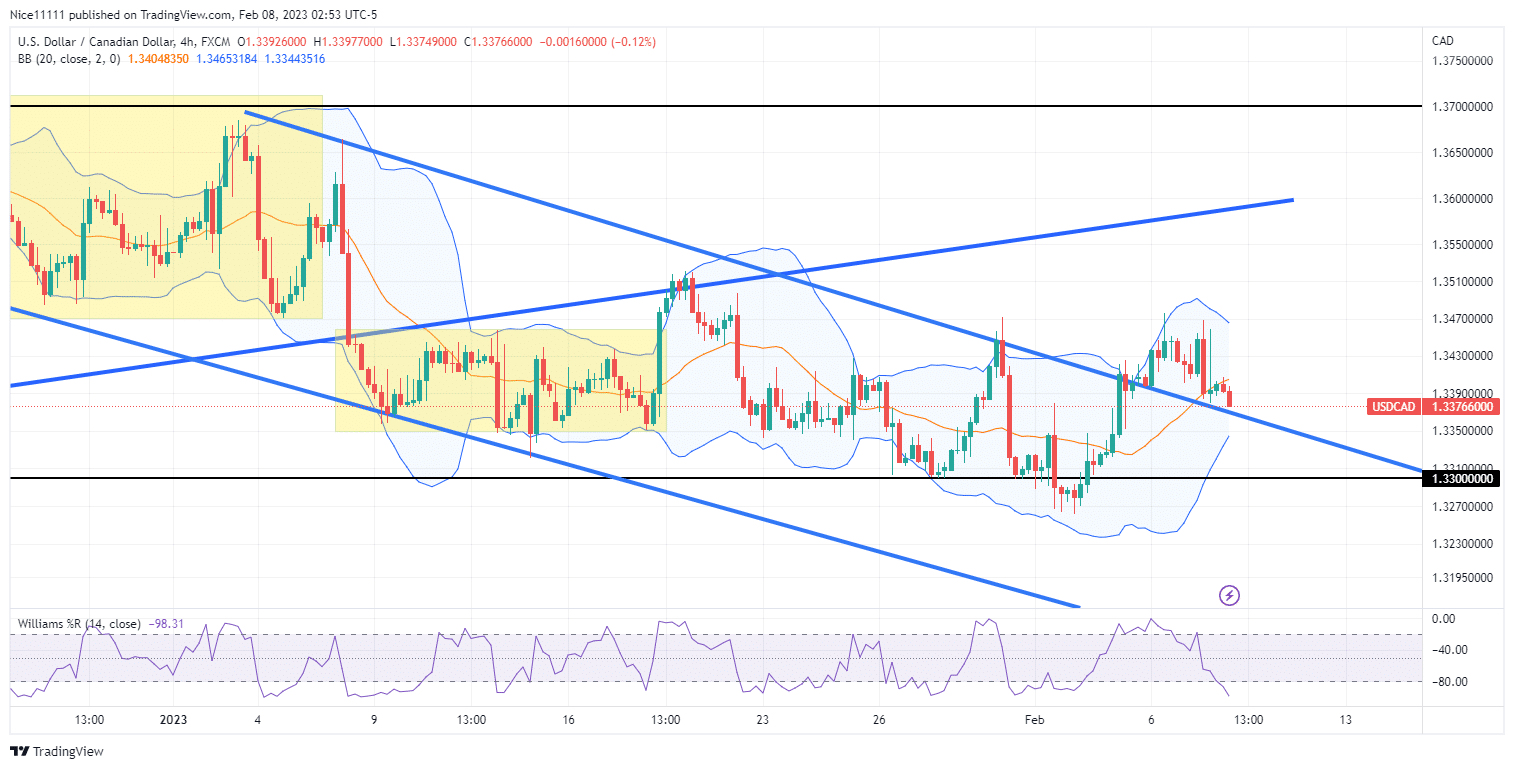Screen dimensions: 1514x769
Task: Click the 23 date label on time axis
Action: [x=762, y=719]
